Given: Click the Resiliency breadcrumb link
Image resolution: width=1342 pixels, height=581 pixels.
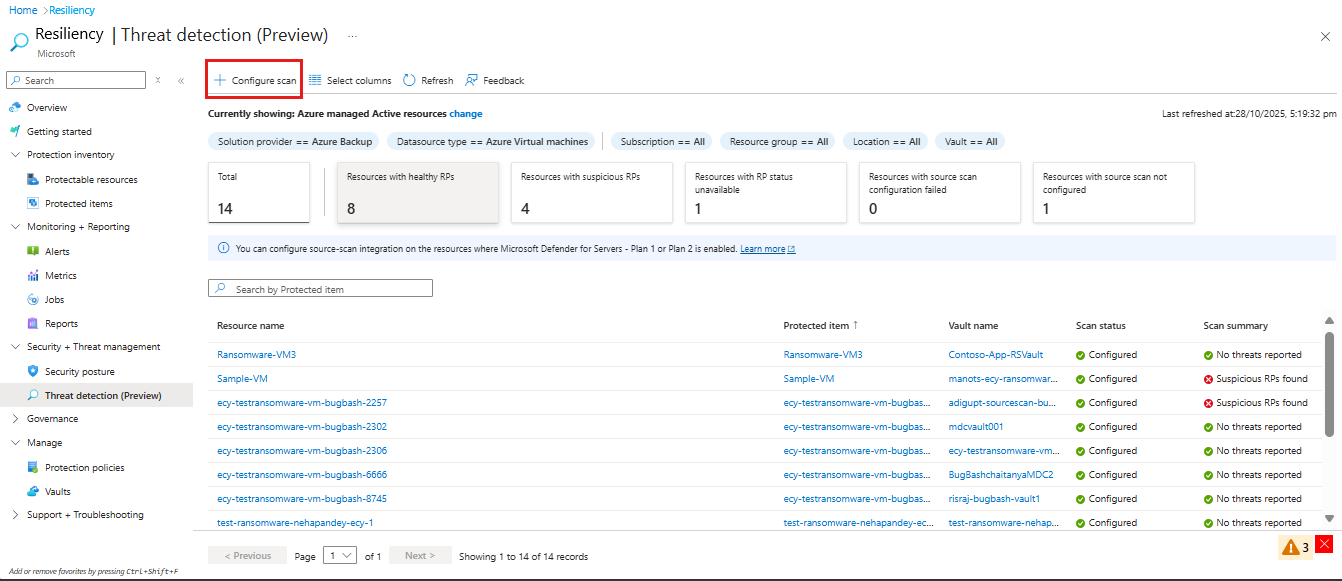Looking at the screenshot, I should (72, 9).
